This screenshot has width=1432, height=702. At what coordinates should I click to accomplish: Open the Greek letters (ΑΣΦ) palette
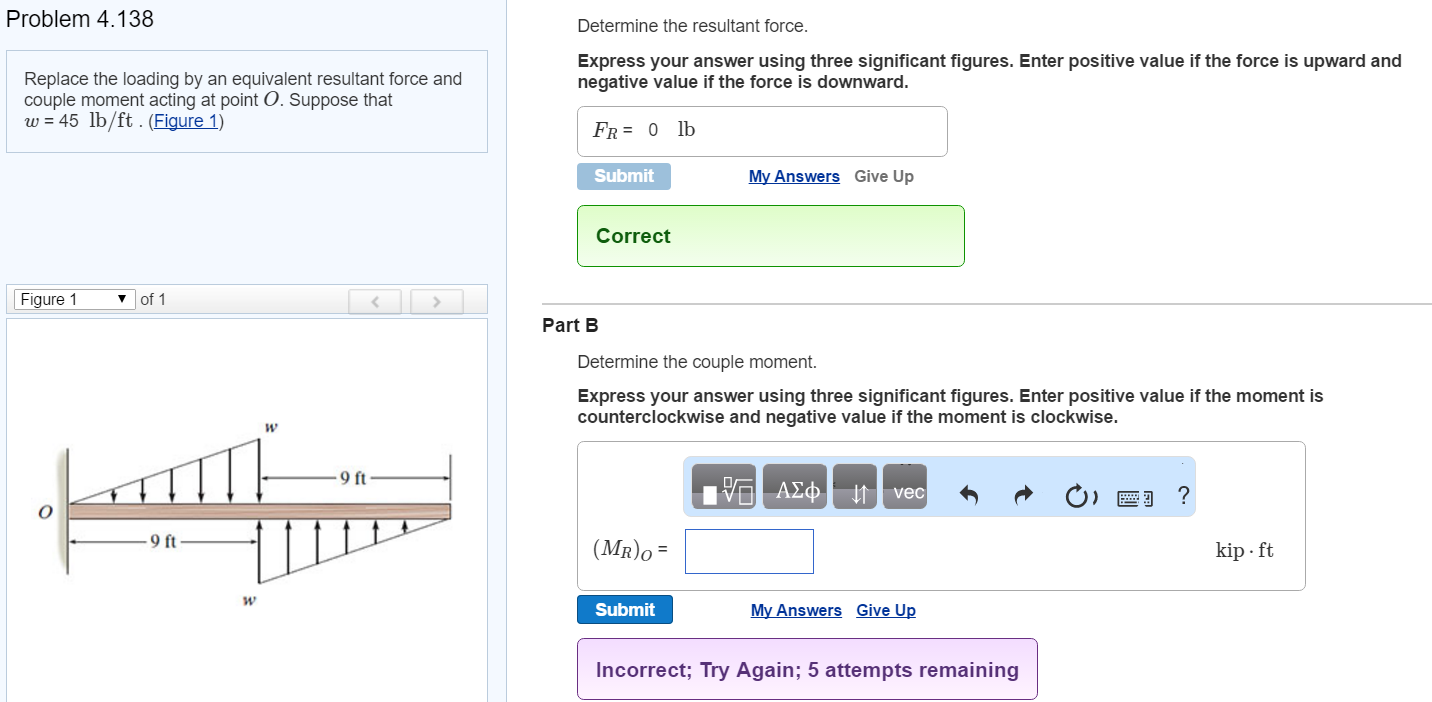click(x=795, y=488)
